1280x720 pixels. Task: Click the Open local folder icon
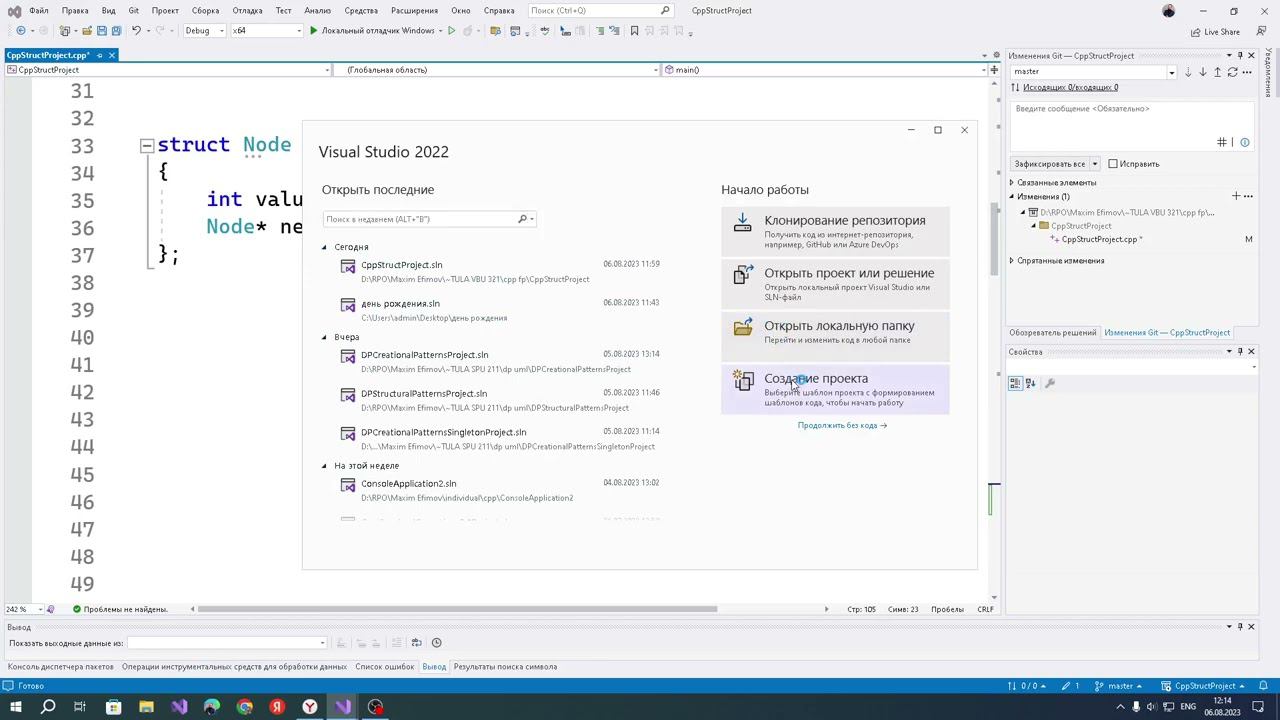[742, 327]
